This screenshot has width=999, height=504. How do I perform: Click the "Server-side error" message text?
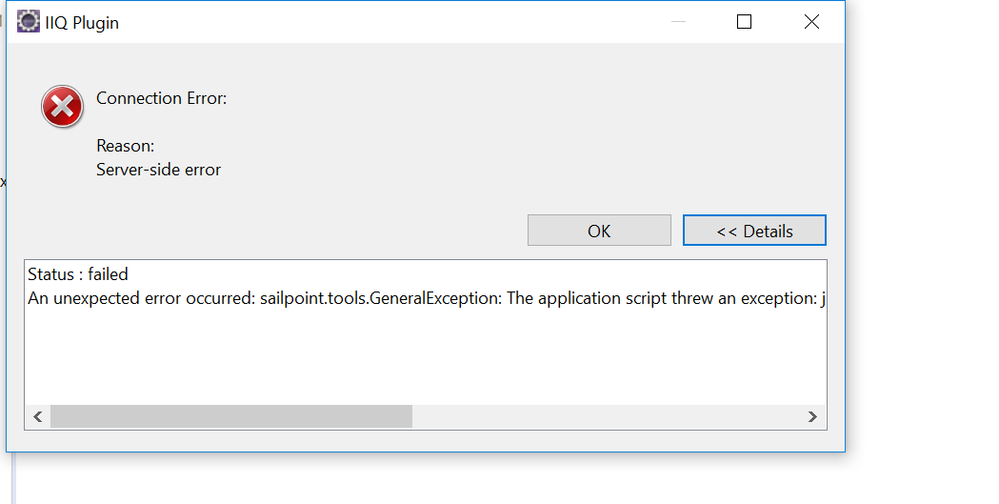point(158,169)
